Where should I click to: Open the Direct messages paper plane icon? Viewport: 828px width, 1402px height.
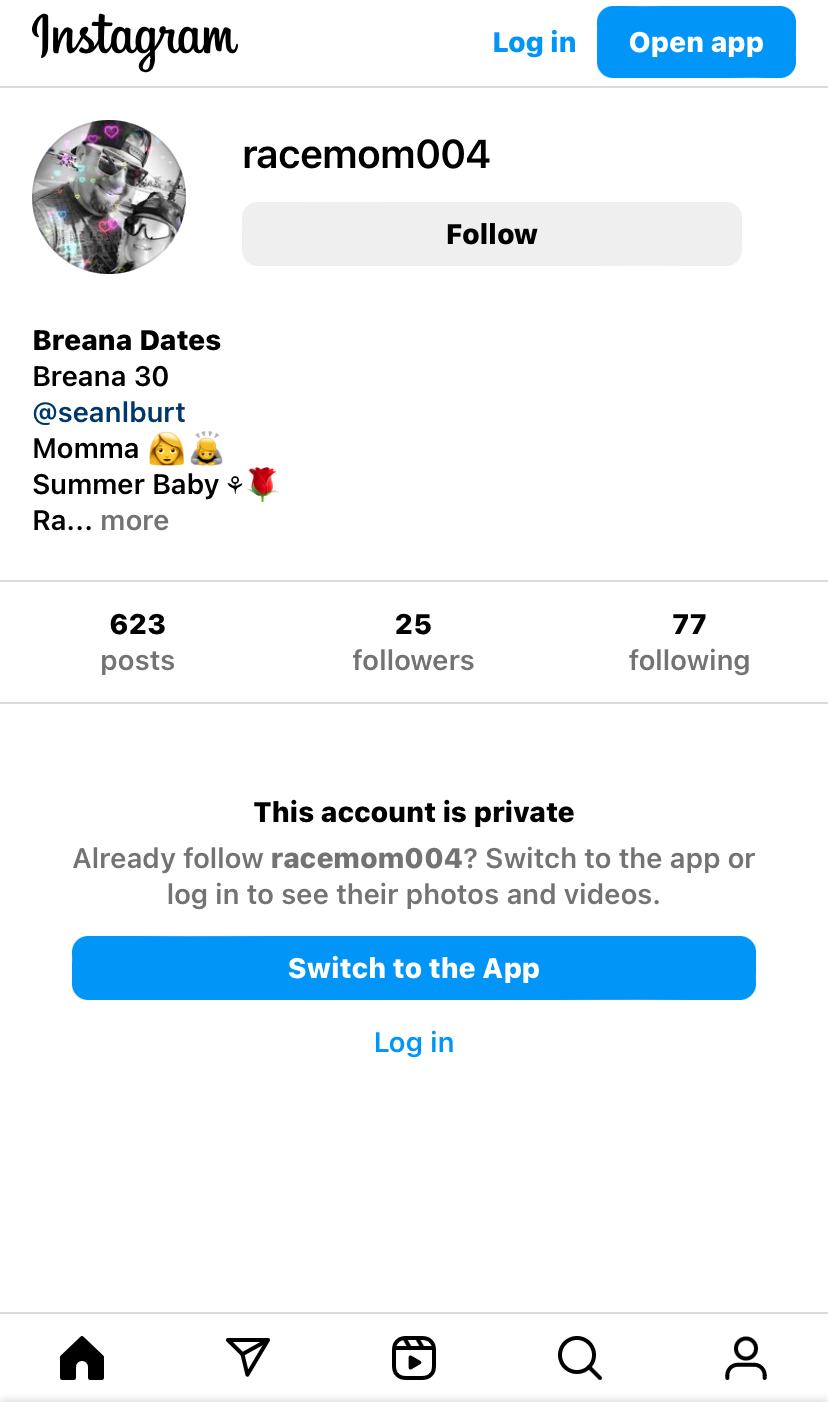point(248,1358)
